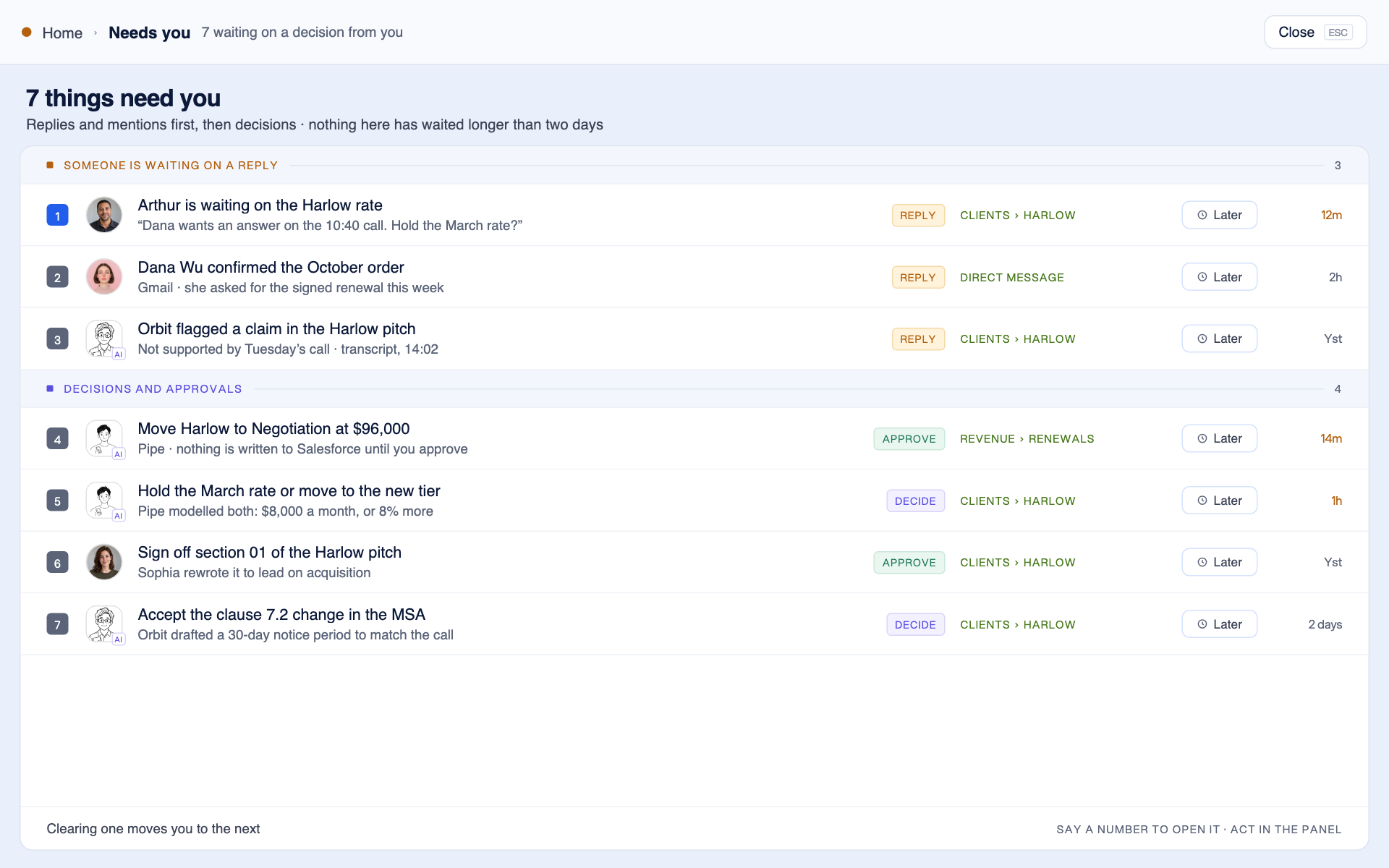This screenshot has height=868, width=1389.
Task: Click Dana Wu's avatar photo
Action: click(104, 277)
